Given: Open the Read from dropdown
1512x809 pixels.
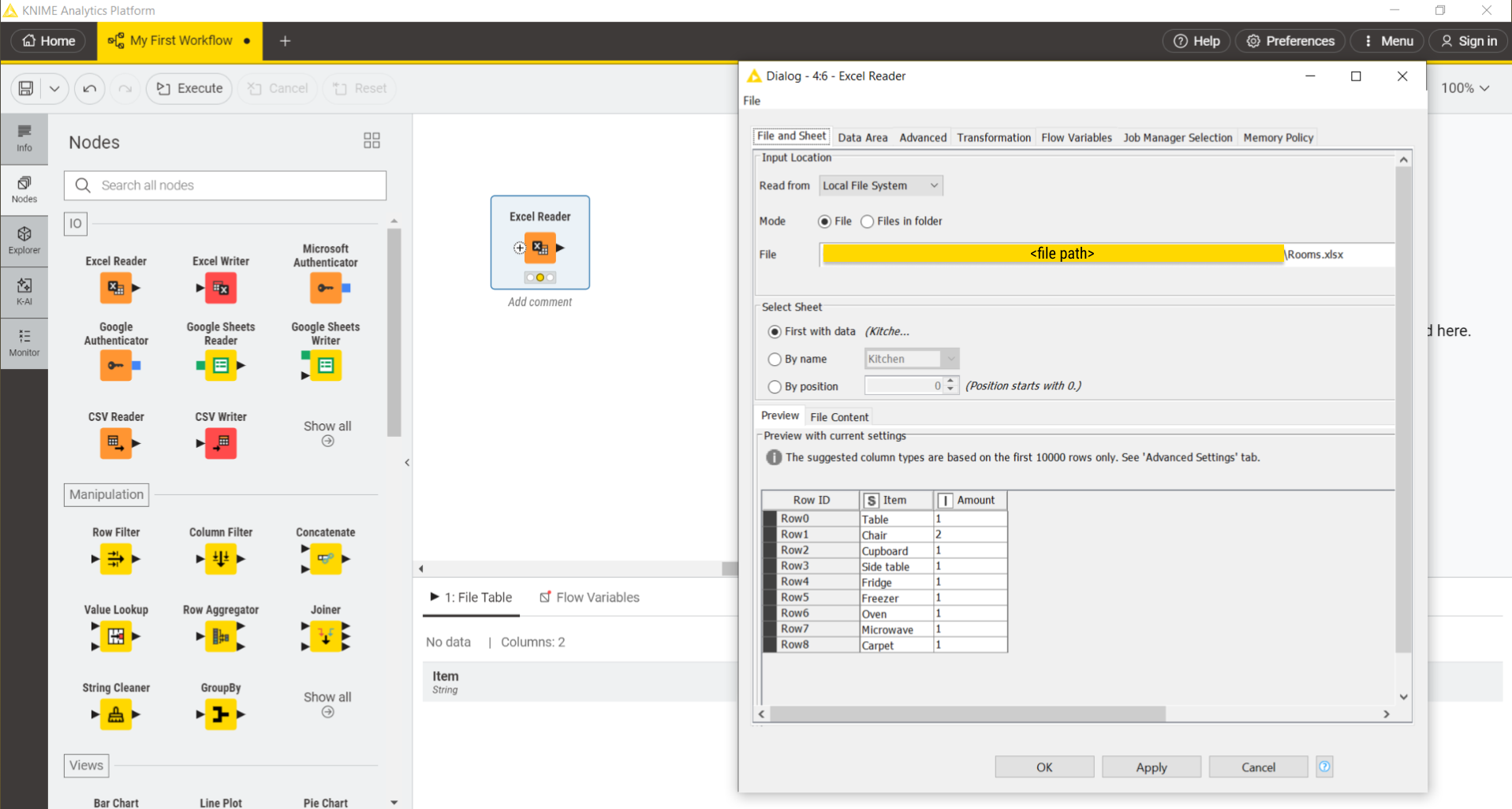Looking at the screenshot, I should (880, 185).
